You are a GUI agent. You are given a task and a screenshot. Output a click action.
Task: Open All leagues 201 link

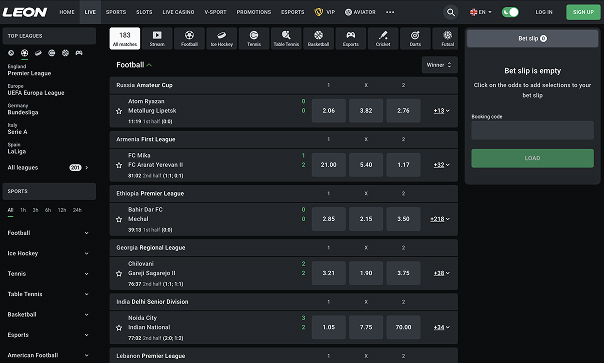48,168
